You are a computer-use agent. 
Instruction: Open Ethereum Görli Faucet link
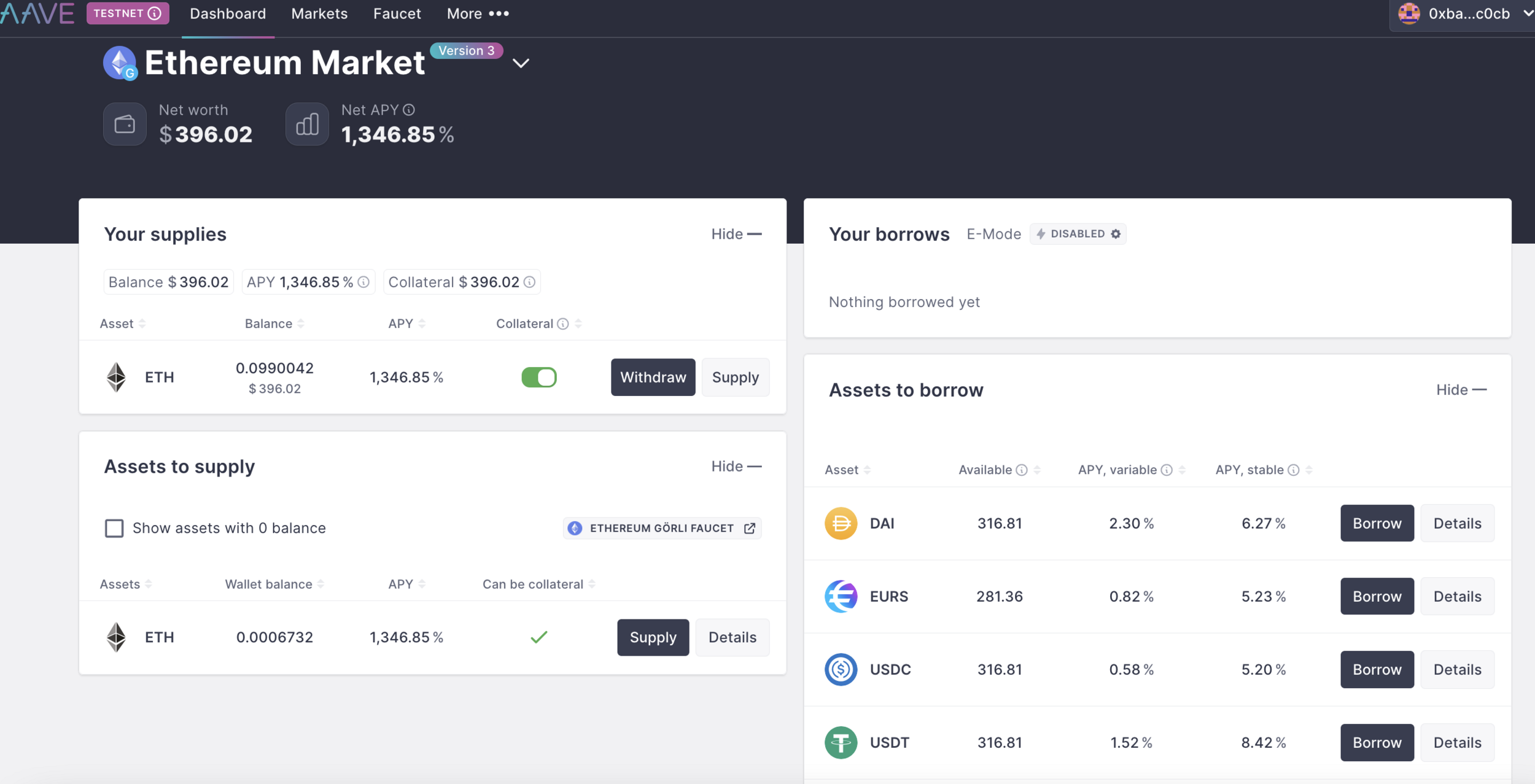[661, 529]
